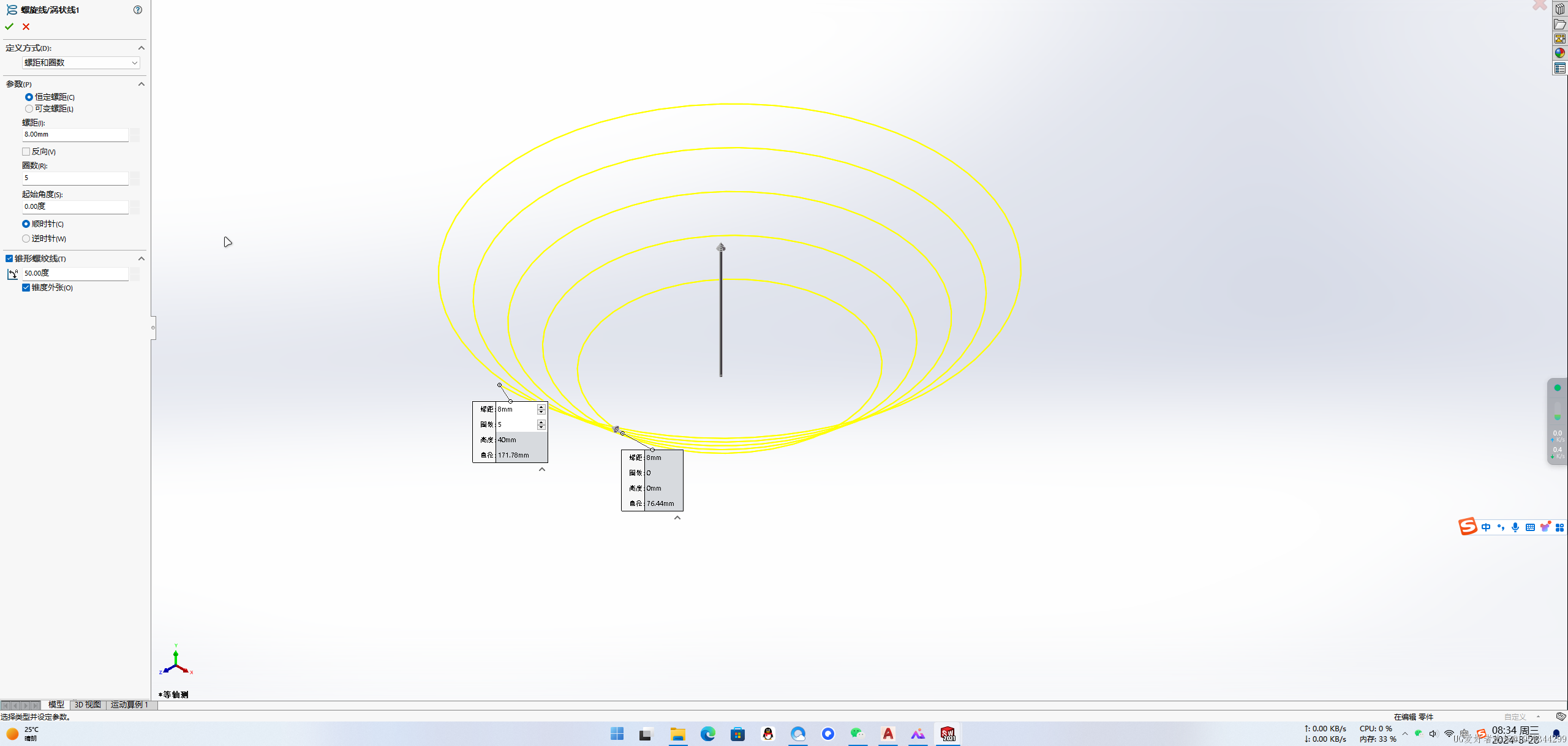The image size is (1568, 746).
Task: Open the PropertyManager help icon
Action: (138, 10)
